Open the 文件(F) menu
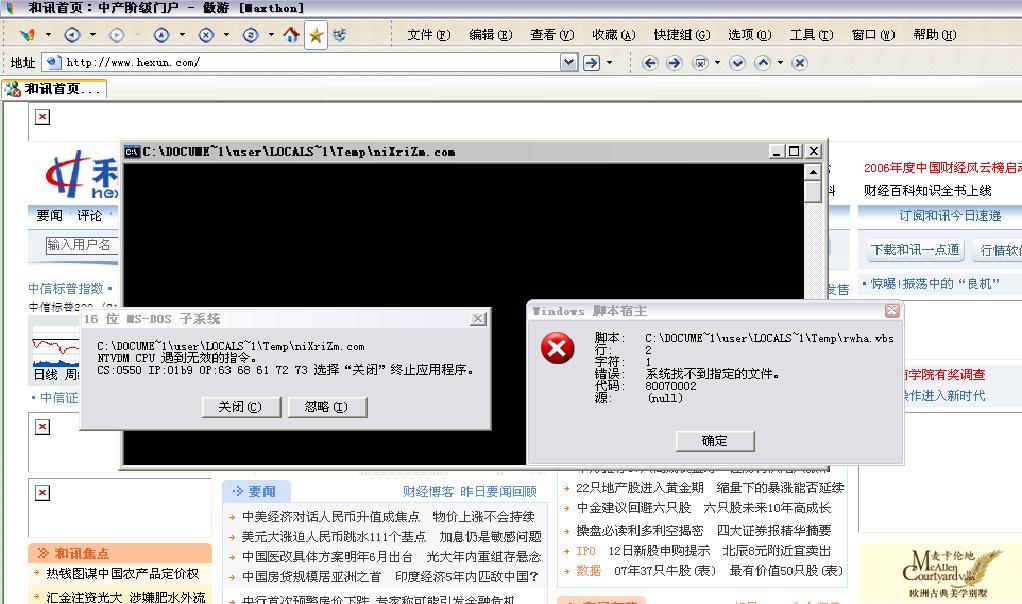The image size is (1022, 604). (x=428, y=35)
